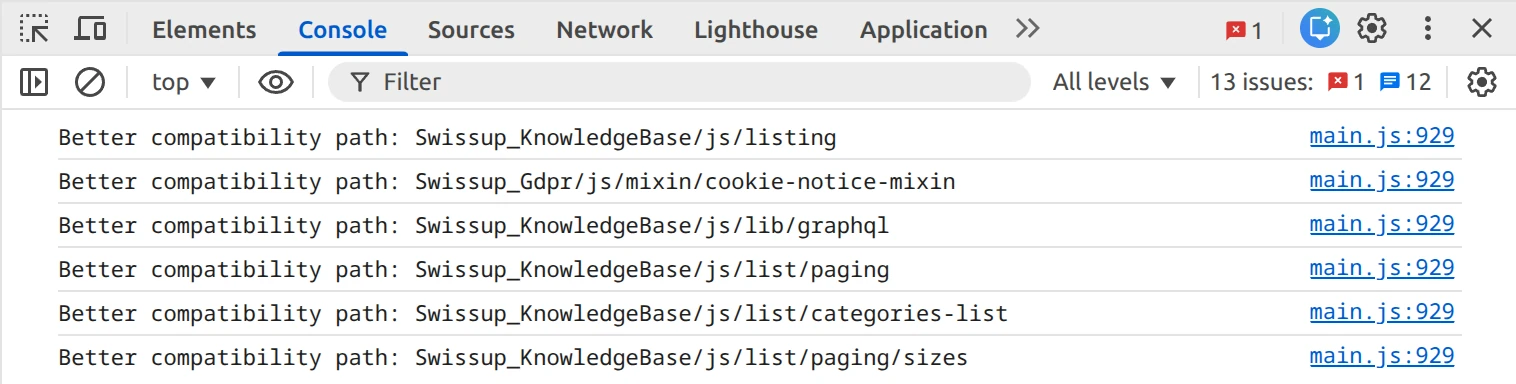This screenshot has width=1516, height=384.
Task: Open main.js:929 link for js/listing row
Action: [x=1381, y=137]
